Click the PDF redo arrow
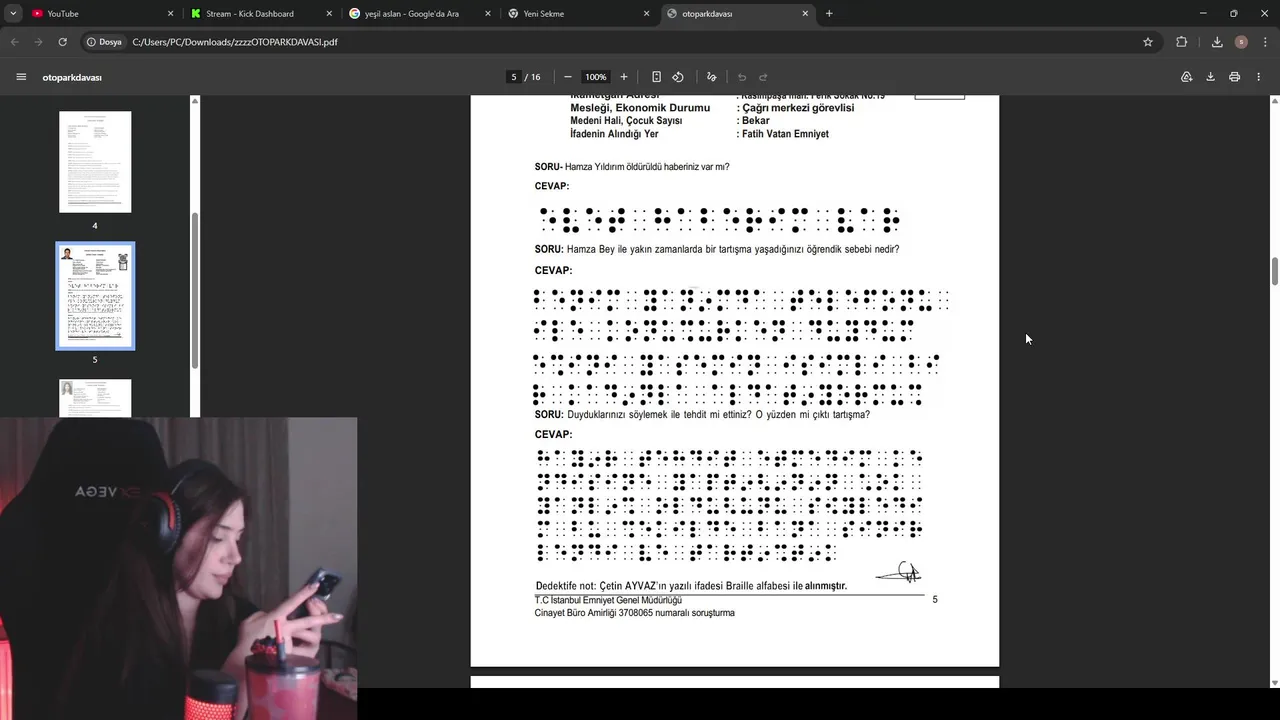The width and height of the screenshot is (1280, 720). tap(763, 77)
